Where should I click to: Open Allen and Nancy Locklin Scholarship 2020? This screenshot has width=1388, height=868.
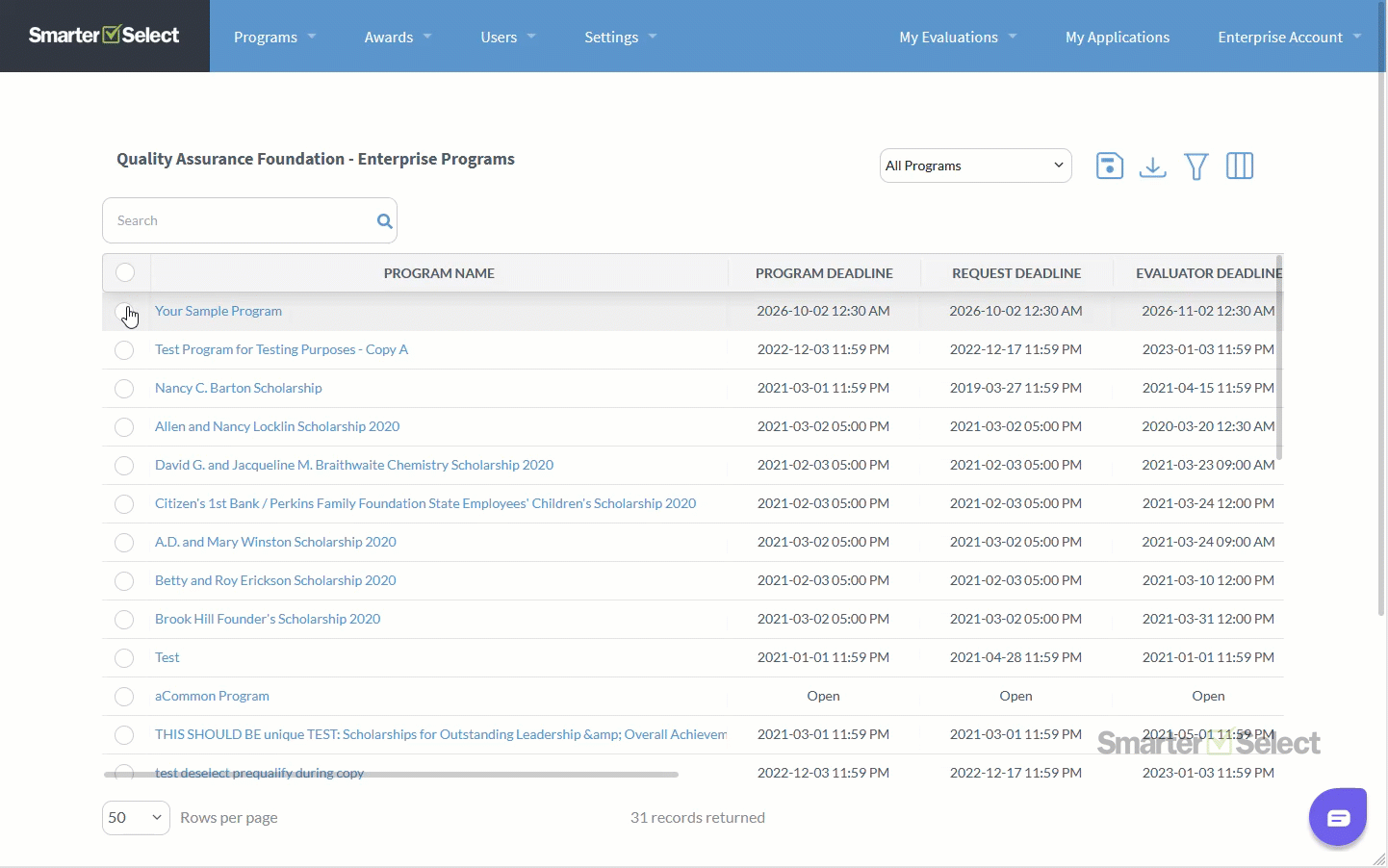tap(277, 426)
